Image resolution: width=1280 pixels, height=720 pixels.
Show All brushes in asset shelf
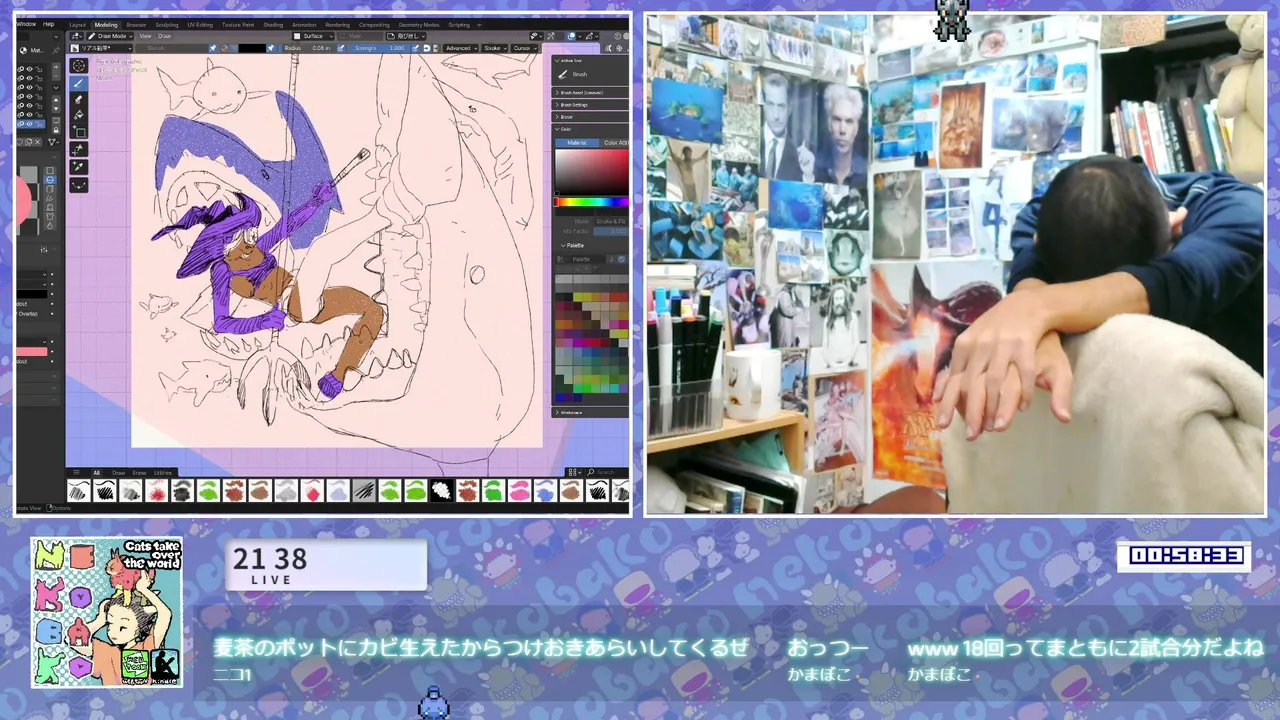pos(96,473)
